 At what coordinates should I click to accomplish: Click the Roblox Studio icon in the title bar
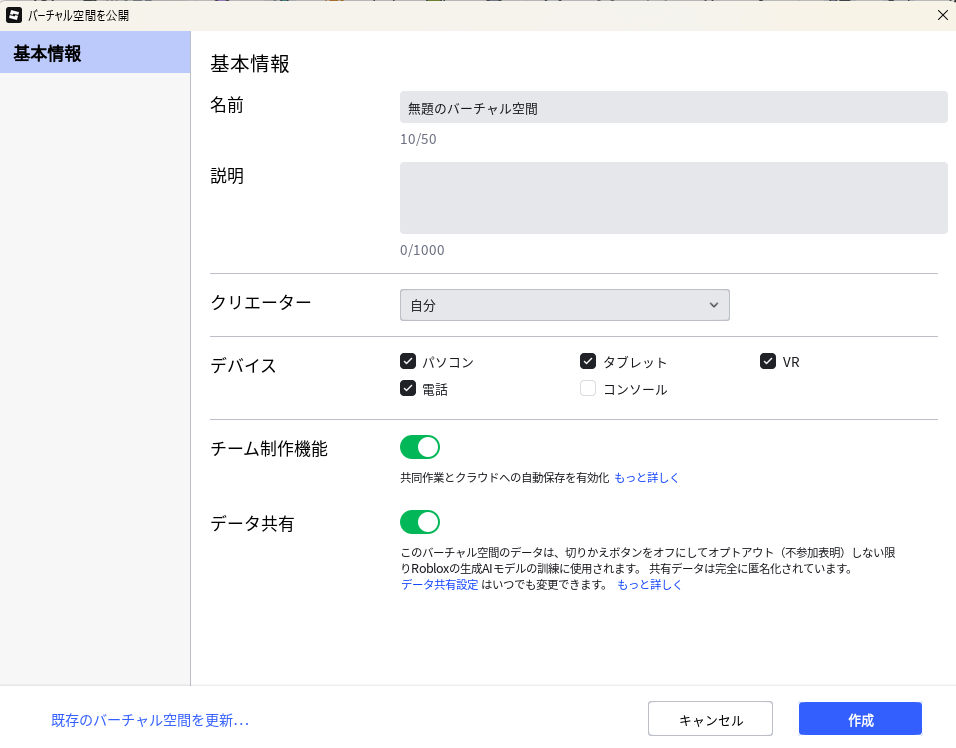[14, 15]
